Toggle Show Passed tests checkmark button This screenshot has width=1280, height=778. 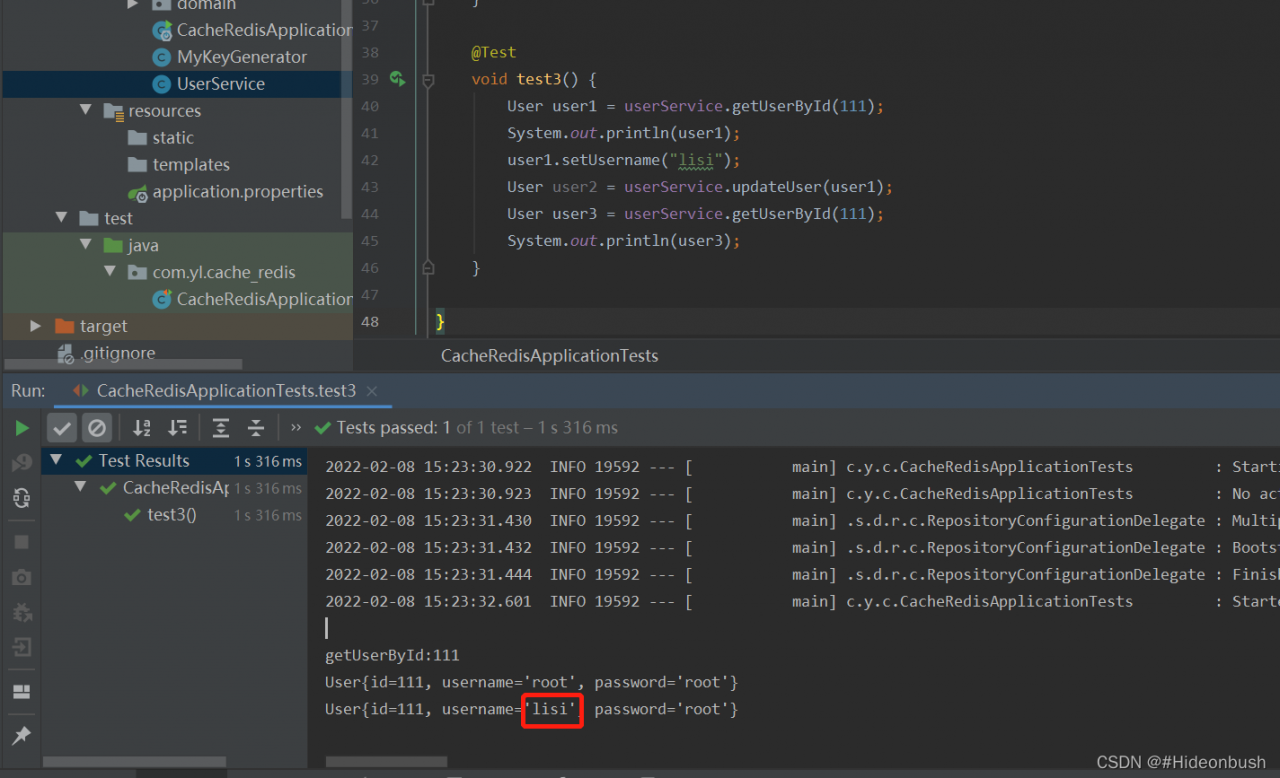coord(62,428)
